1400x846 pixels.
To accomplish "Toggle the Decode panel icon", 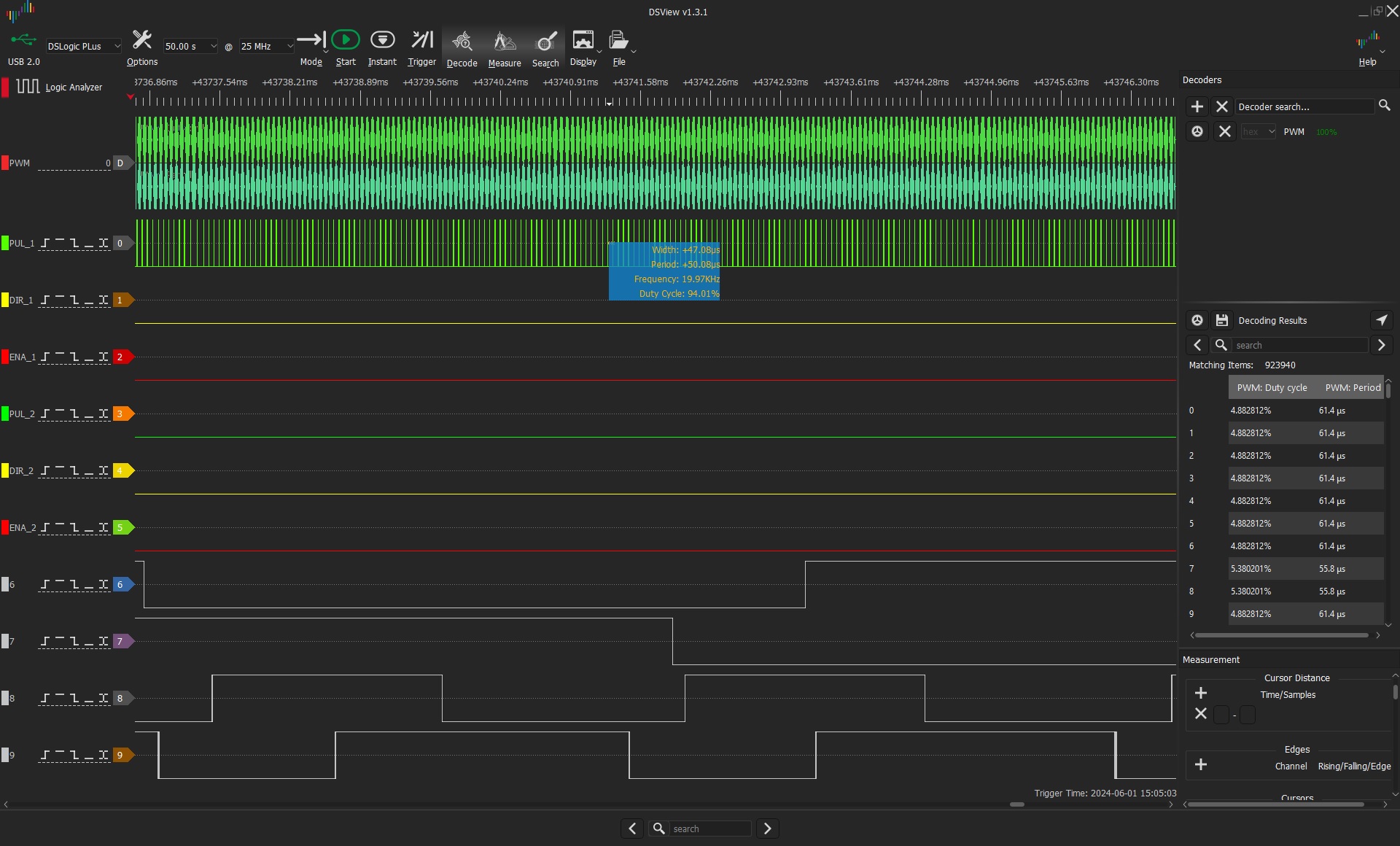I will [462, 41].
